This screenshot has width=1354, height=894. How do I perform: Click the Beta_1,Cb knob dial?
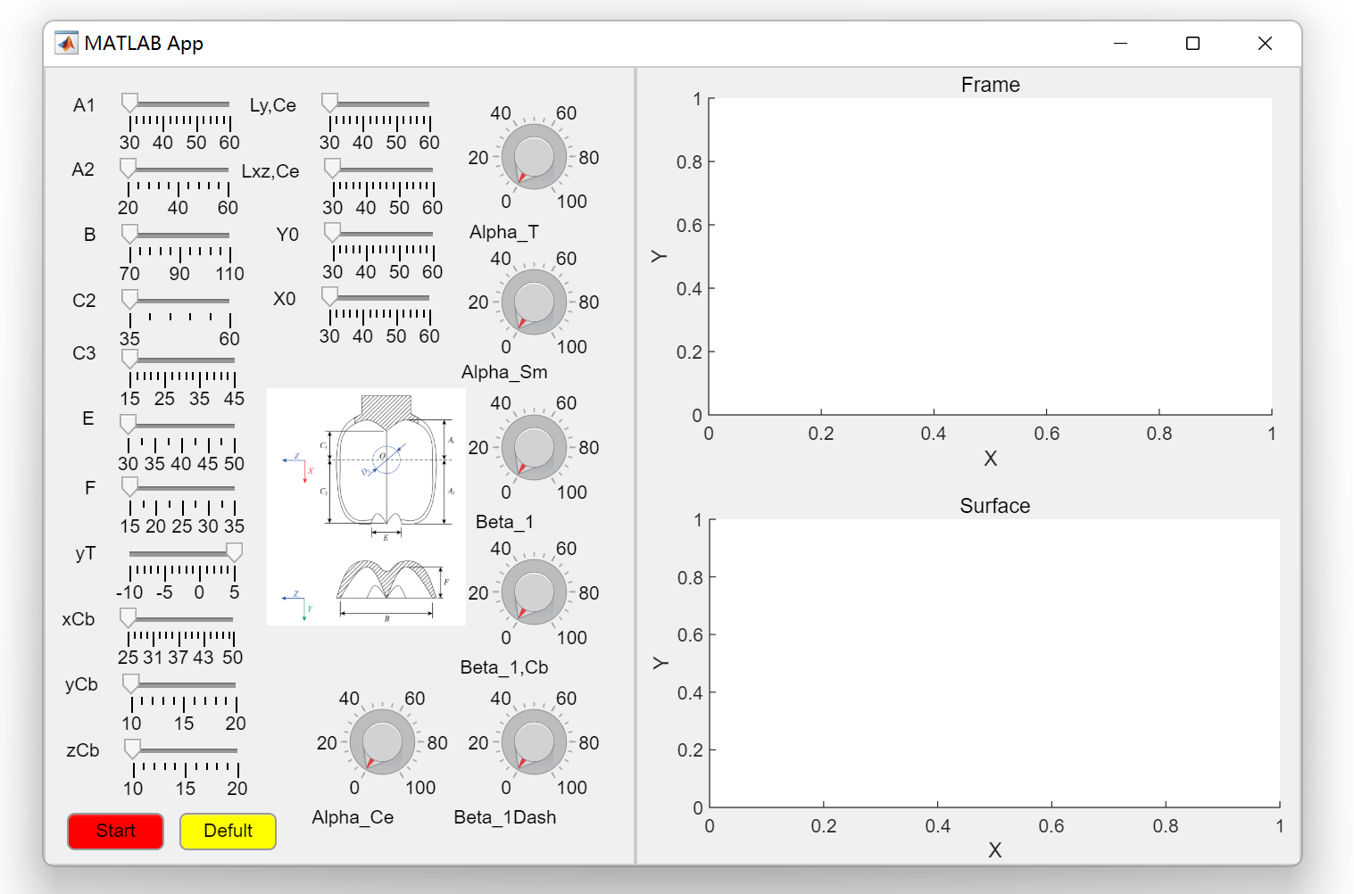[533, 592]
